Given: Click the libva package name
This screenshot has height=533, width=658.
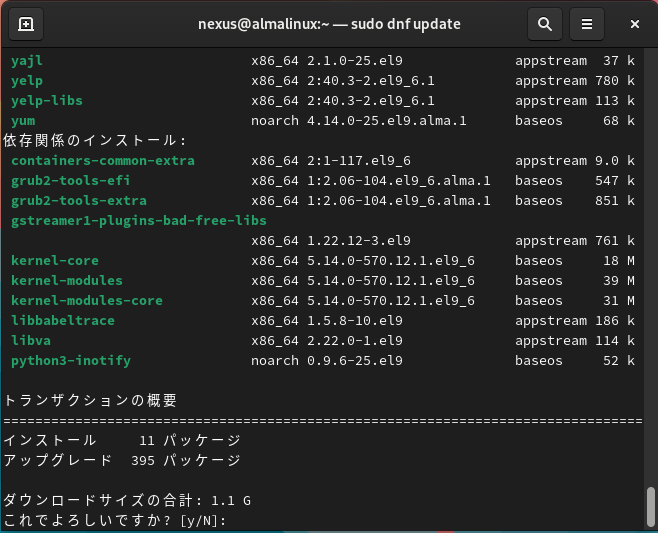Looking at the screenshot, I should [x=31, y=341].
